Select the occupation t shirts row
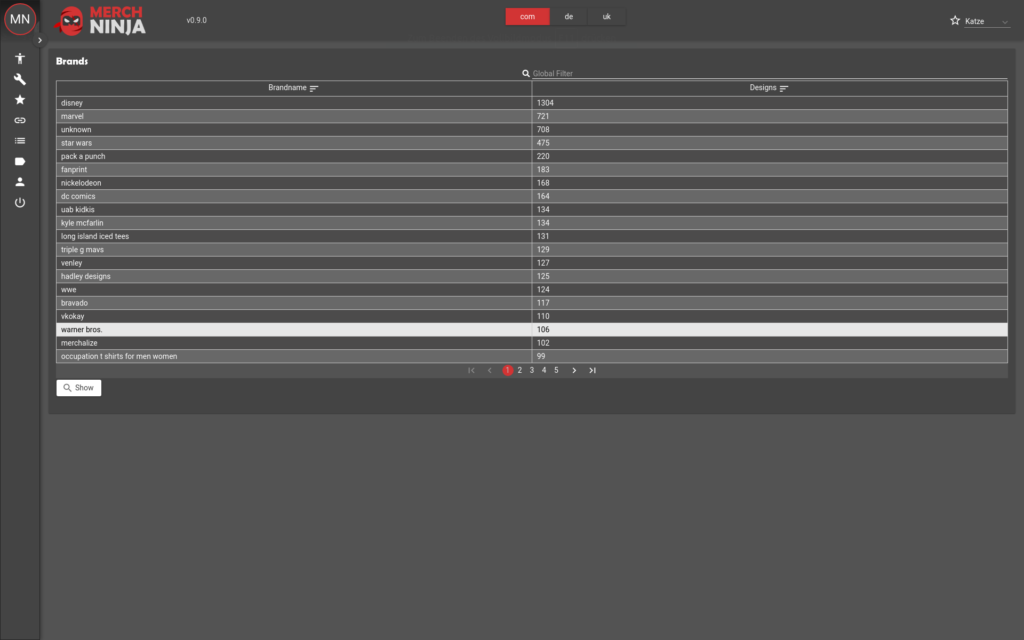Screen dimensions: 1024x640 (x=532, y=357)
